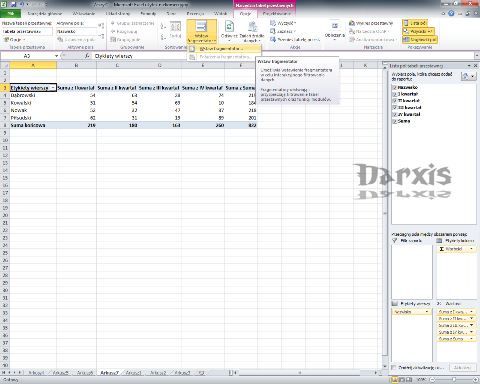Toggle the +/- buttons option (Przyciski +/-)

click(x=418, y=31)
